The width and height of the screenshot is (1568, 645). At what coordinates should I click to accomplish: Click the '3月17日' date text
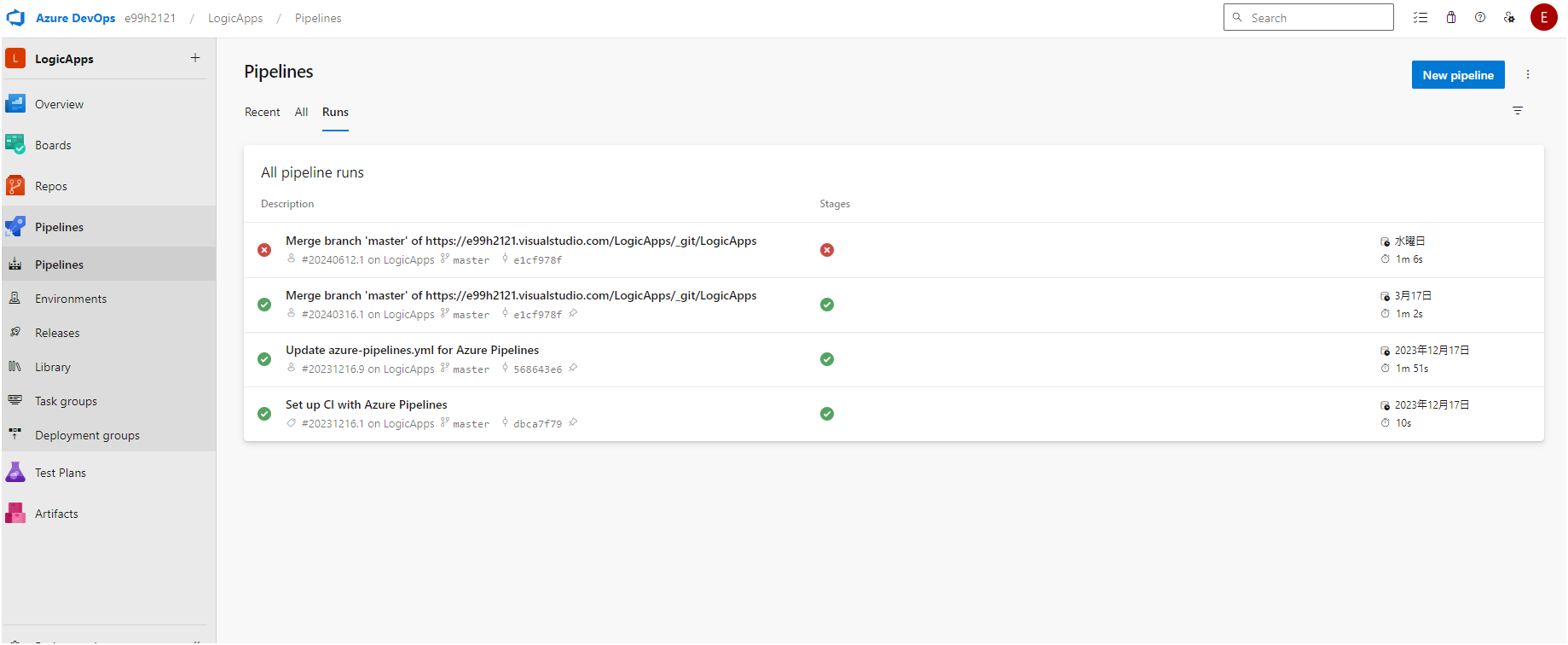[1413, 296]
